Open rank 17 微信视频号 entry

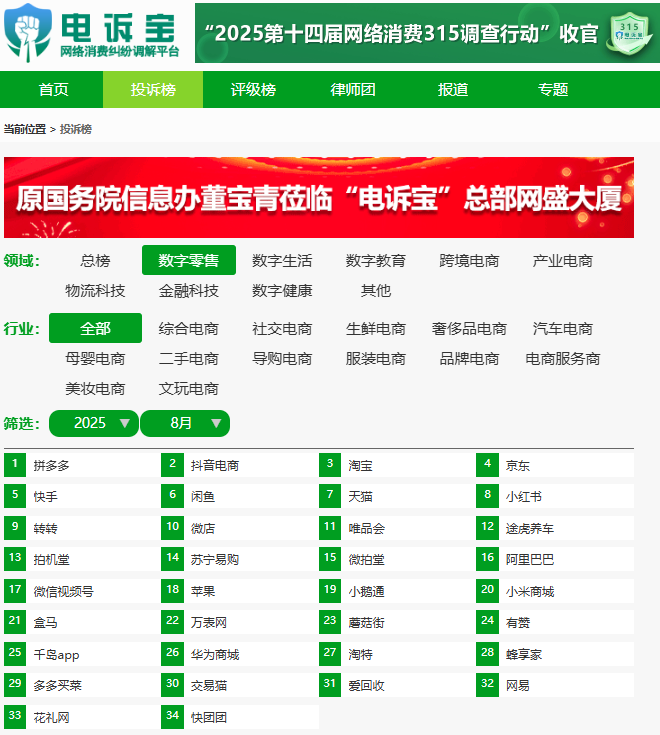tap(81, 591)
